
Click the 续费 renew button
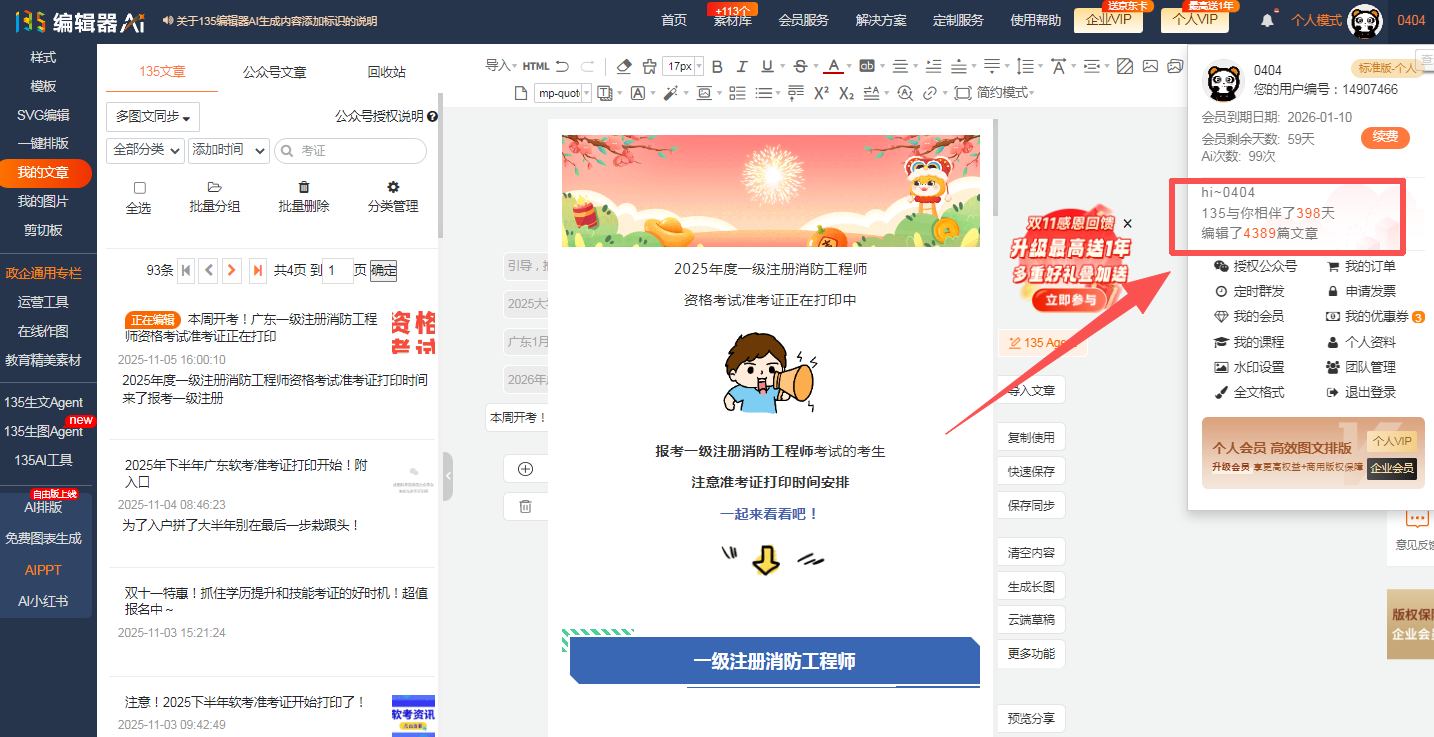[1385, 137]
